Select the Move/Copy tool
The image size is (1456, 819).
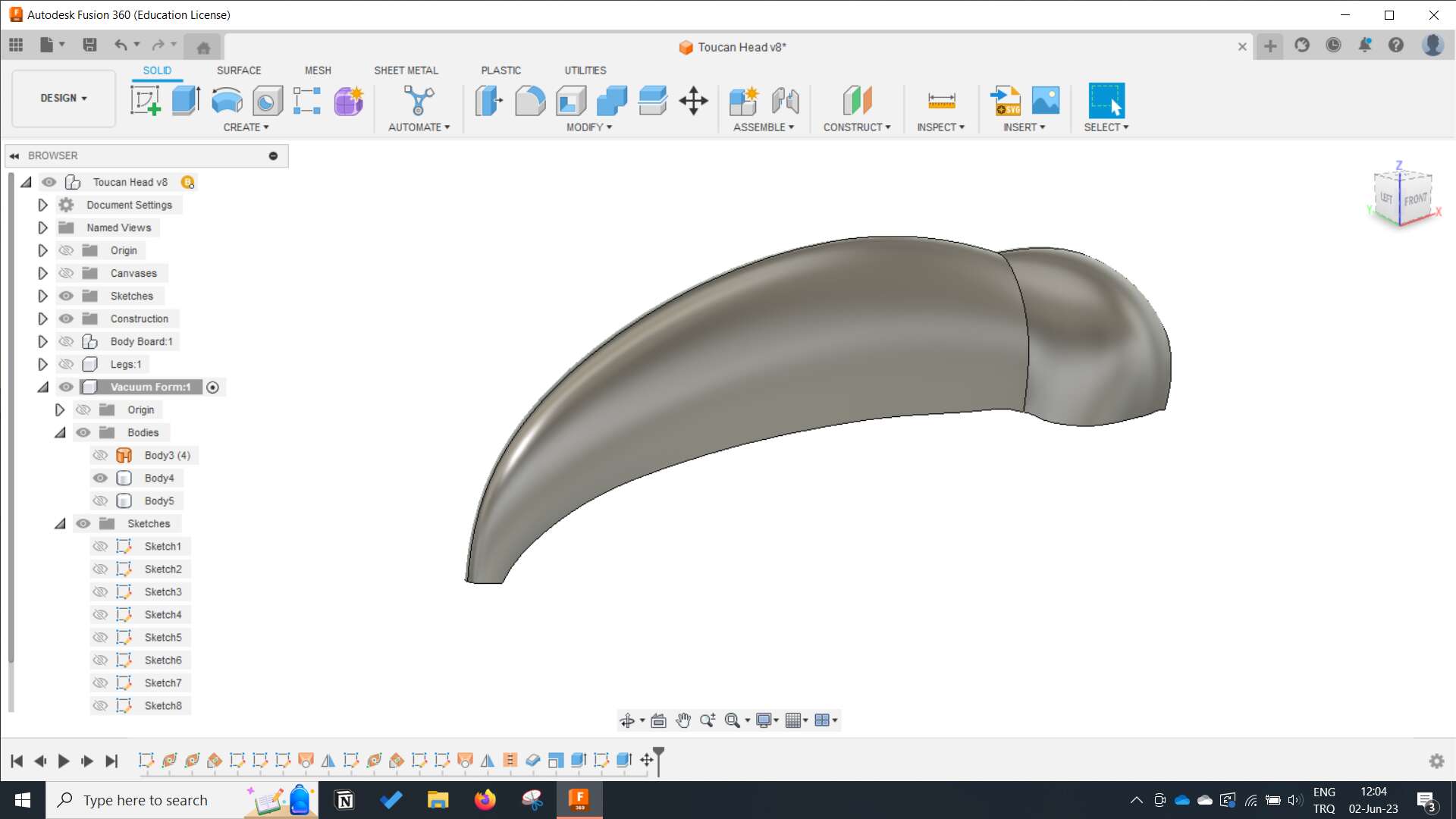[x=693, y=100]
